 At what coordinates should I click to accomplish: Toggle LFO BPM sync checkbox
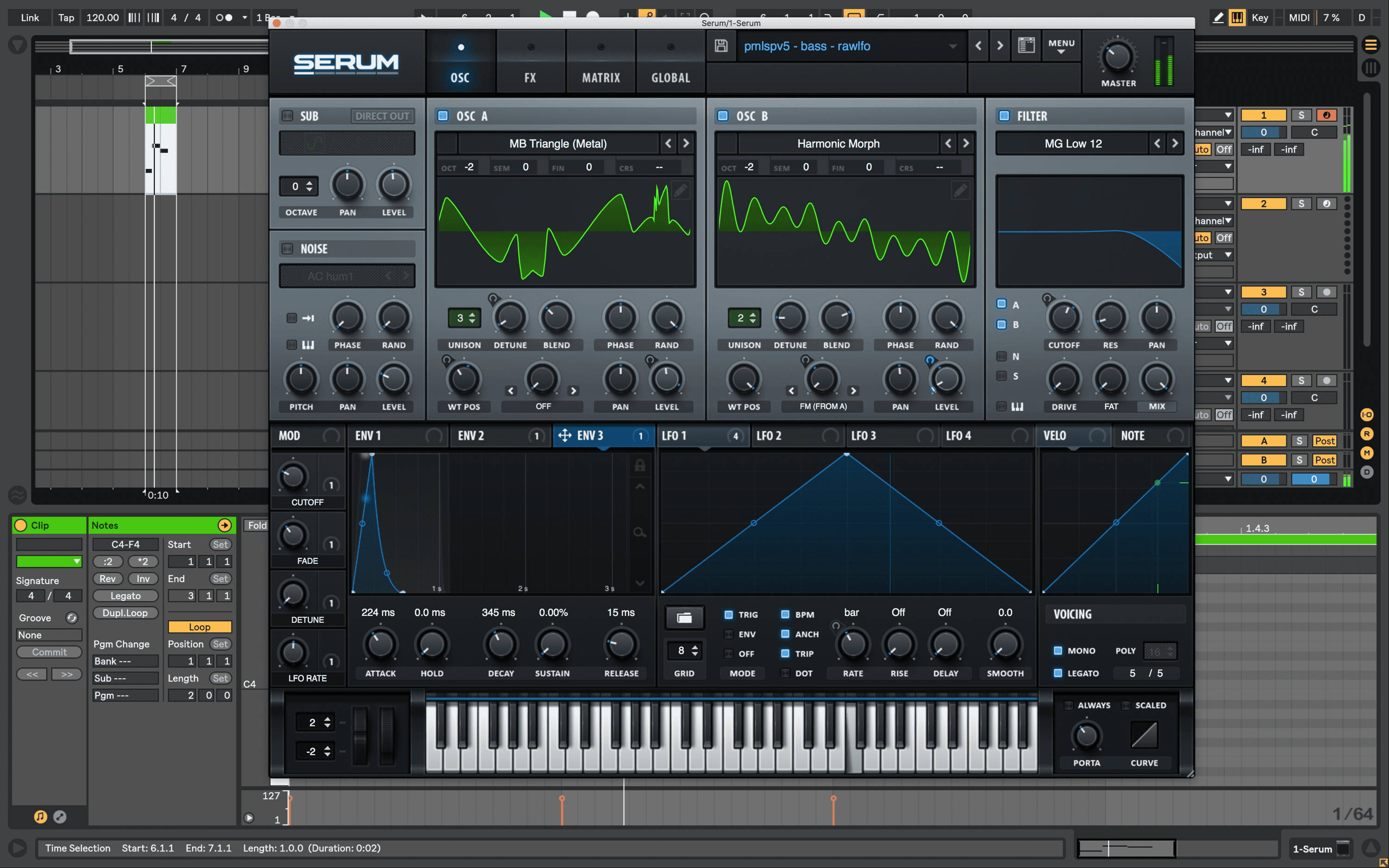coord(785,614)
